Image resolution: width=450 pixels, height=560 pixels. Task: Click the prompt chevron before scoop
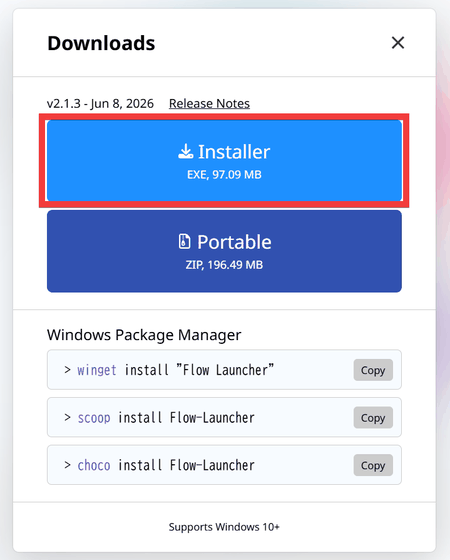coord(67,417)
